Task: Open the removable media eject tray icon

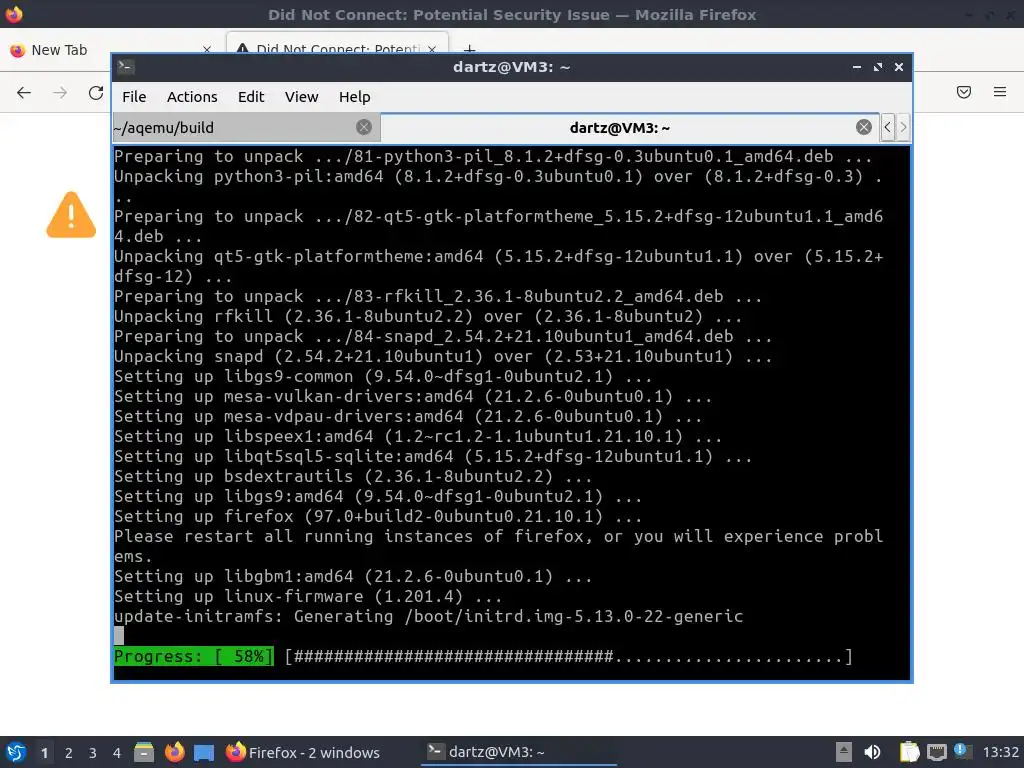Action: [844, 752]
